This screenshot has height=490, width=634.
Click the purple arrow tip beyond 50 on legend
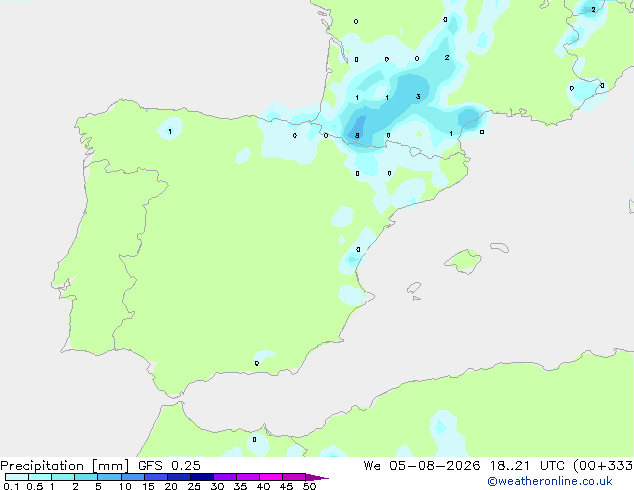[317, 477]
